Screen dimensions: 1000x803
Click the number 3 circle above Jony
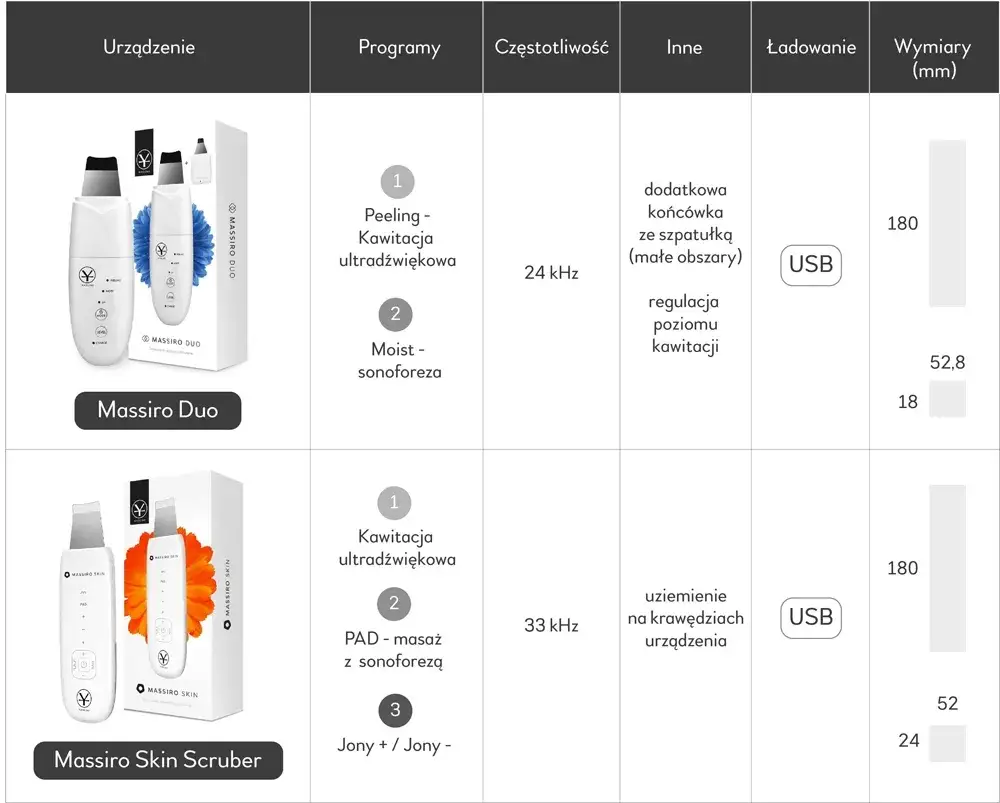tap(396, 710)
